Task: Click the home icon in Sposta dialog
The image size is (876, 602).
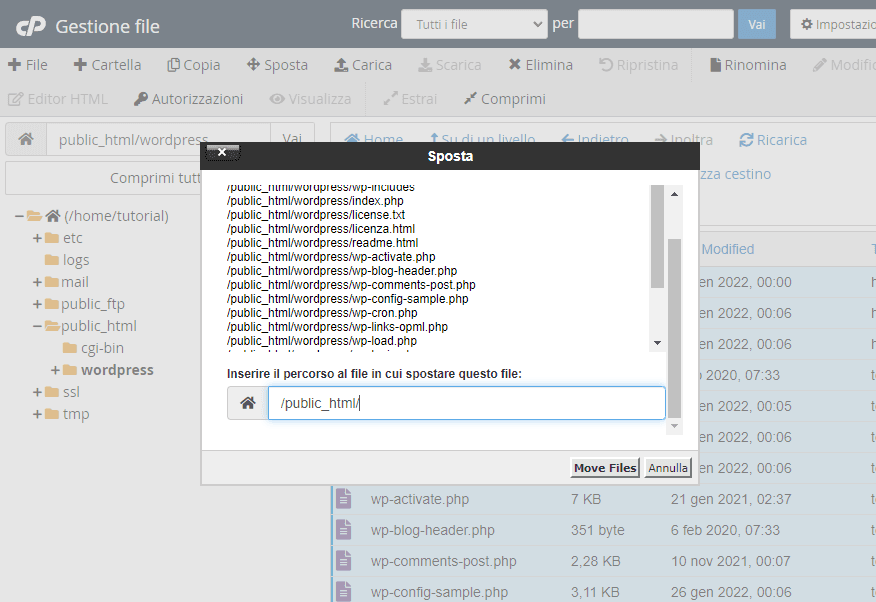Action: tap(247, 403)
